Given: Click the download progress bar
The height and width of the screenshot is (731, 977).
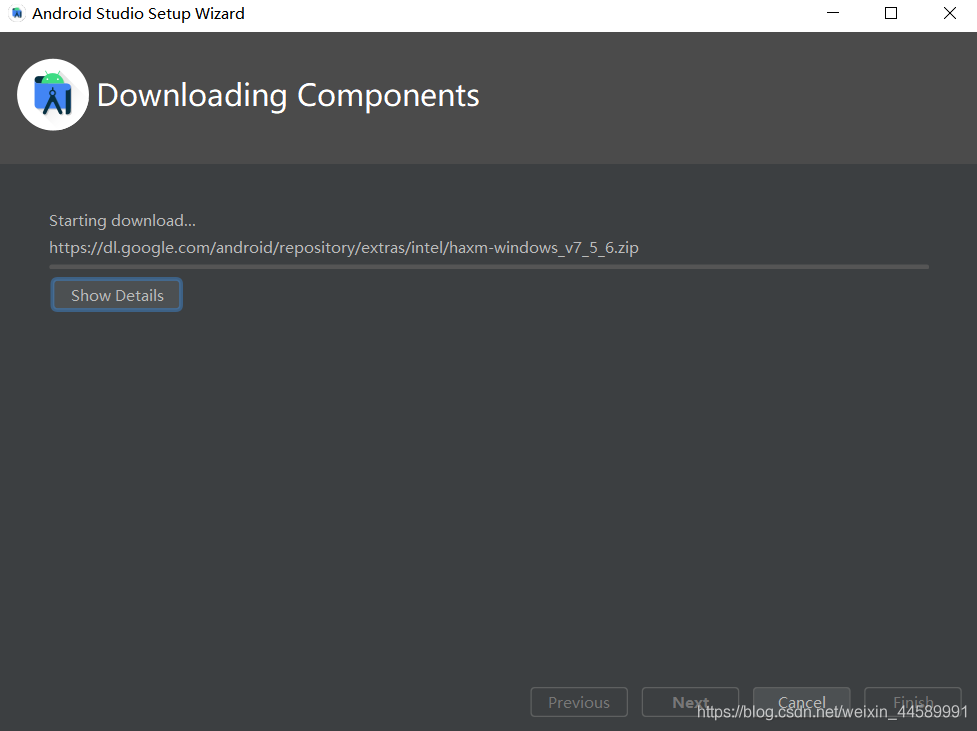Looking at the screenshot, I should coord(489,267).
